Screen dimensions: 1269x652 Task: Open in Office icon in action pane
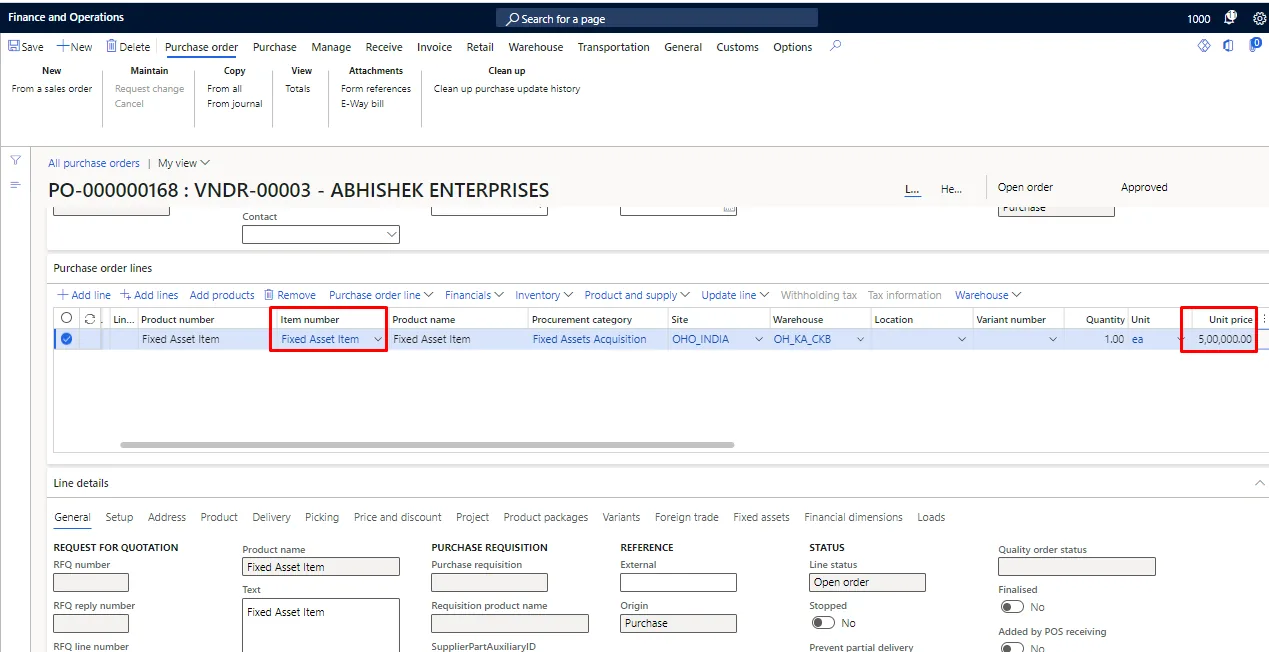click(x=1229, y=46)
